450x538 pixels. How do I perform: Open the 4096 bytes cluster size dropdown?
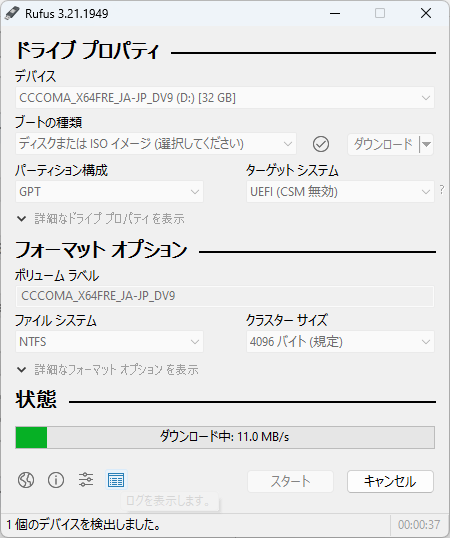coord(340,341)
